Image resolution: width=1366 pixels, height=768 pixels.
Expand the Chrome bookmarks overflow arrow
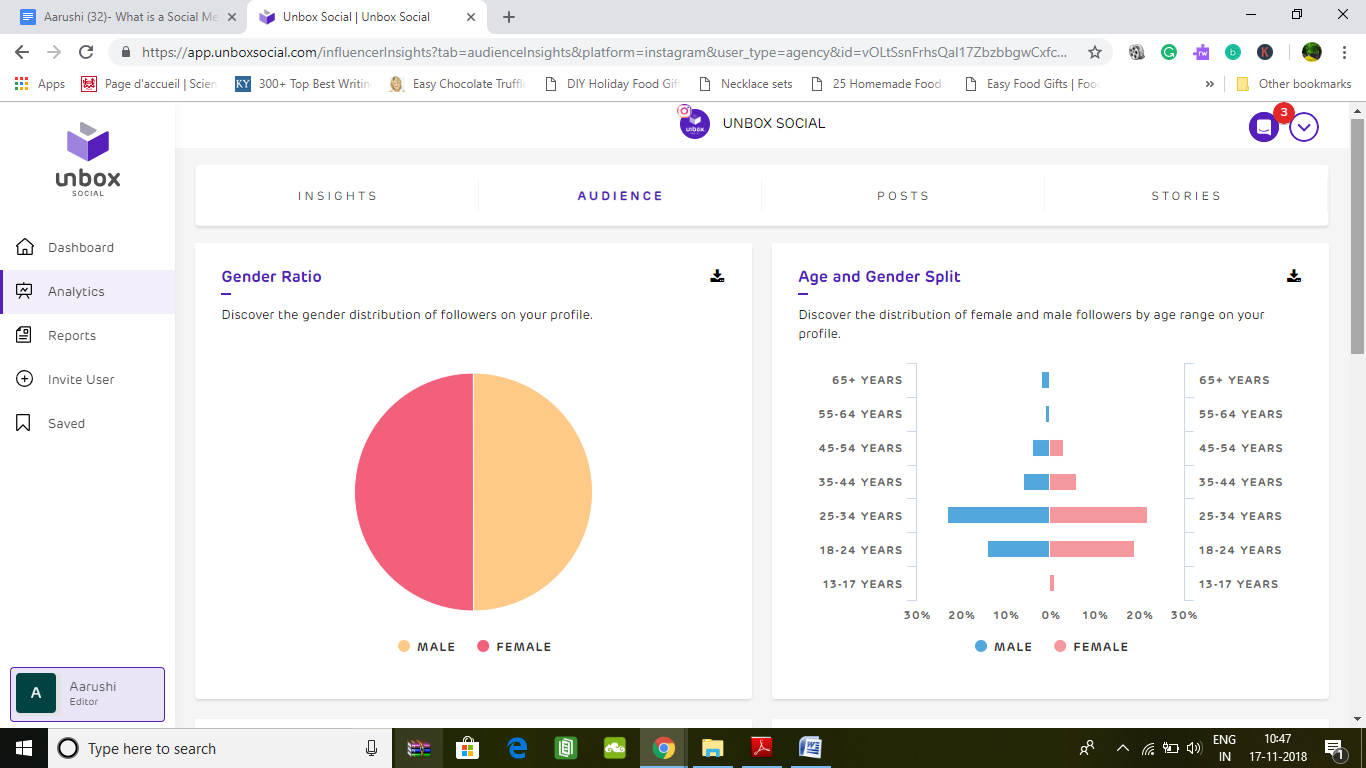pyautogui.click(x=1210, y=84)
